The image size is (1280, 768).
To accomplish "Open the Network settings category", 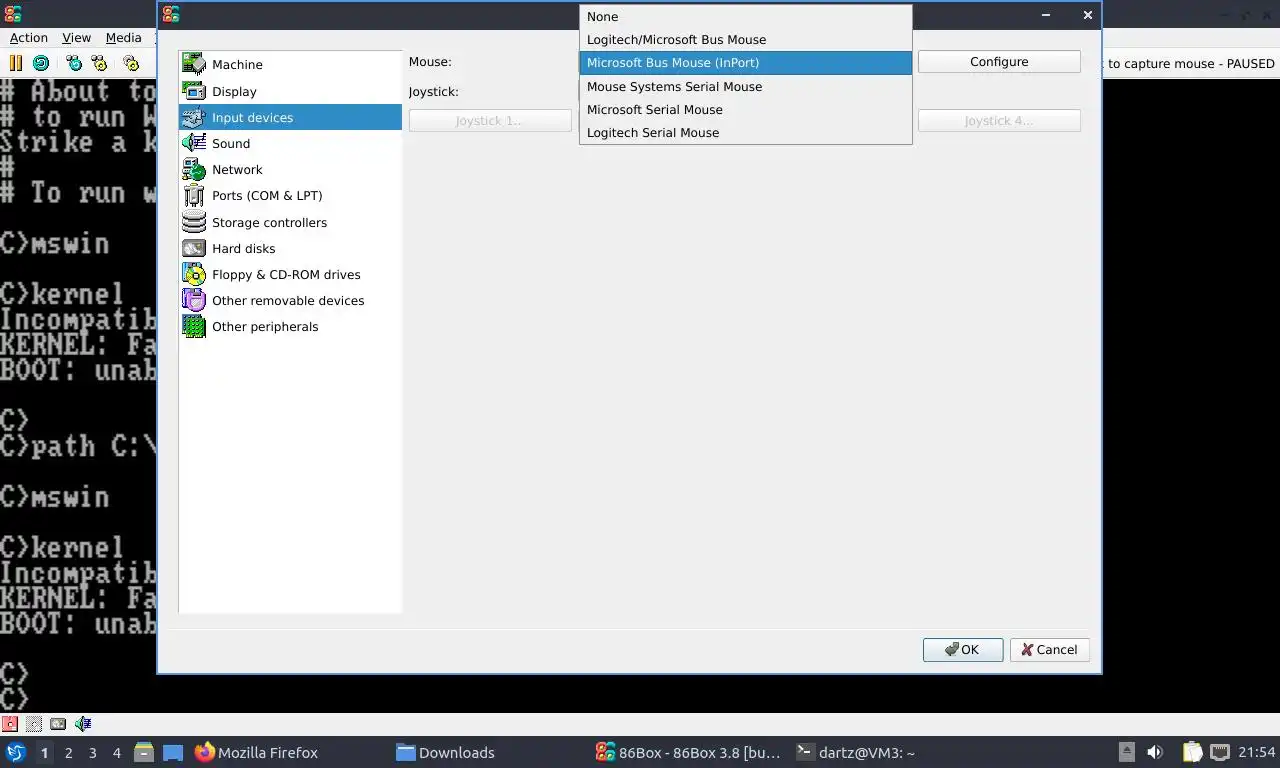I will (x=290, y=169).
